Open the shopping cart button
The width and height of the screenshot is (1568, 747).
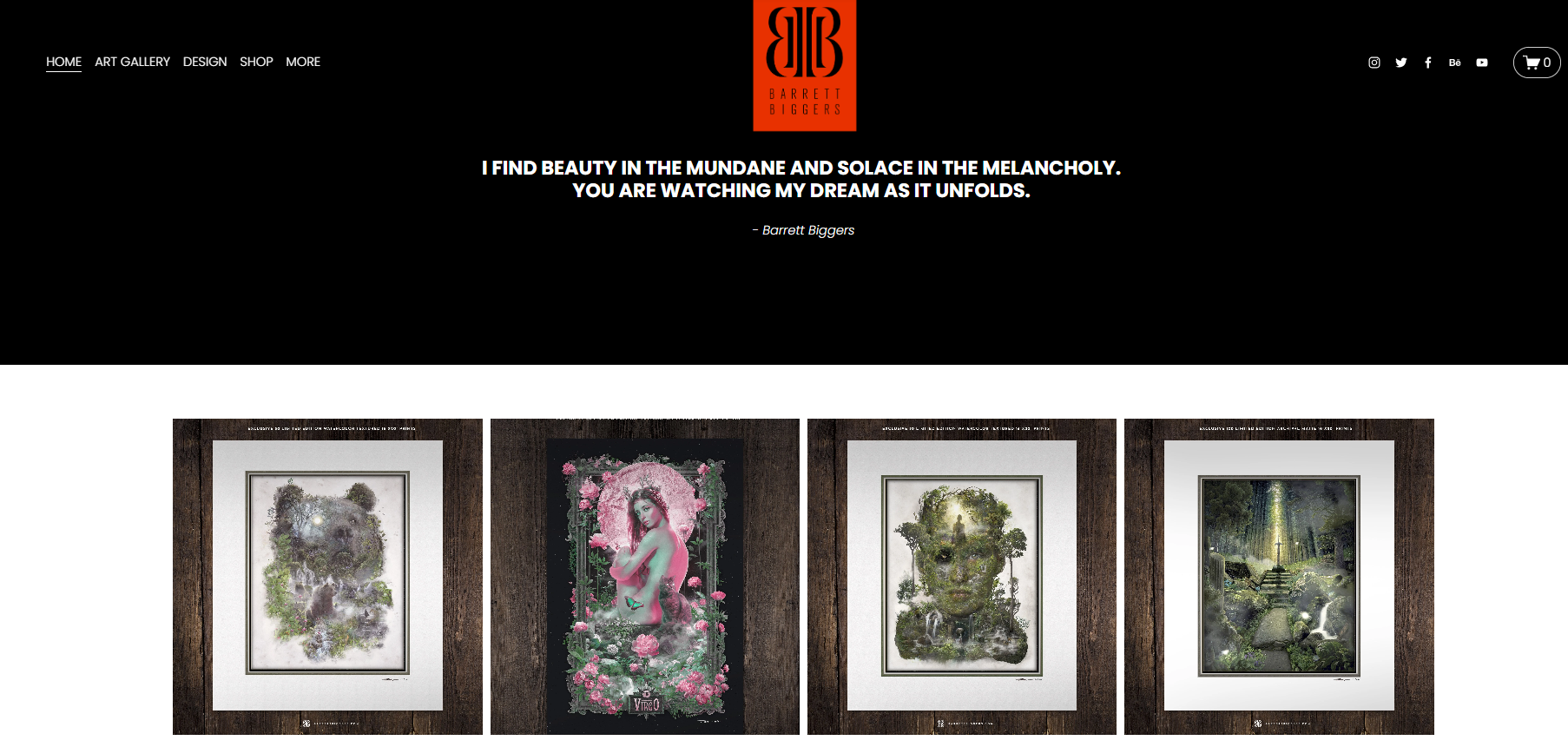(1537, 63)
